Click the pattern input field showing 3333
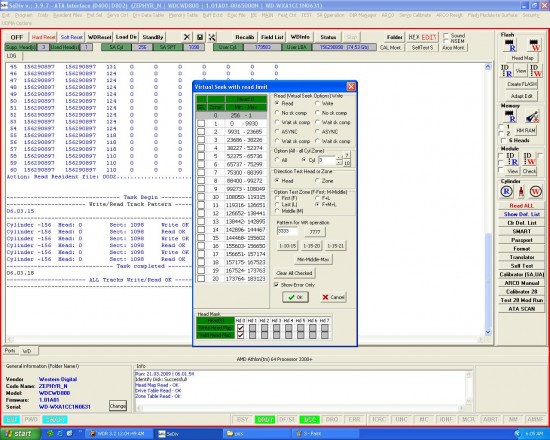This screenshot has height=440, width=550. pos(287,231)
